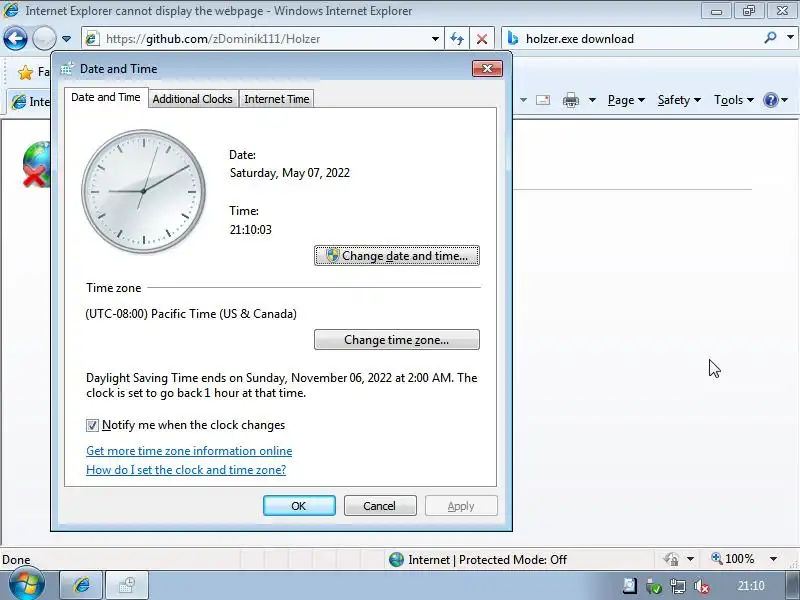Select the Date and Time tab
The height and width of the screenshot is (600, 800).
click(106, 97)
